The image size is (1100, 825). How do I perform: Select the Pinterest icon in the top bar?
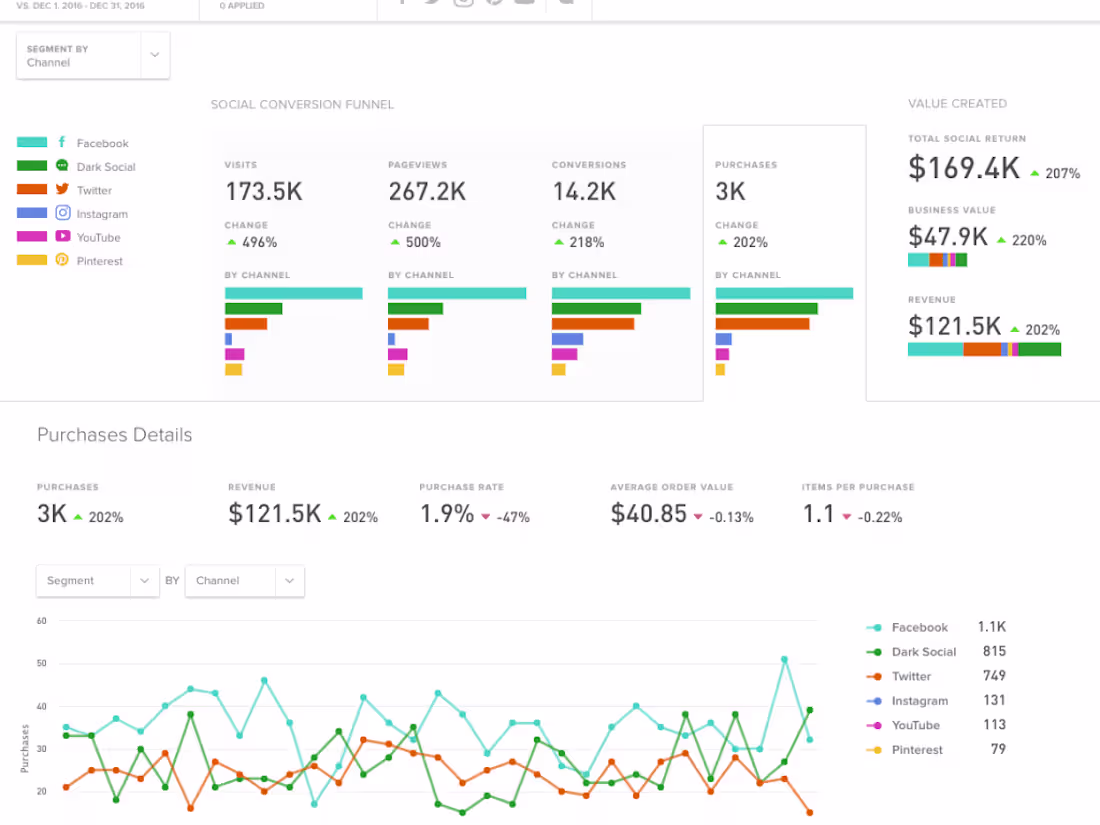pos(493,2)
